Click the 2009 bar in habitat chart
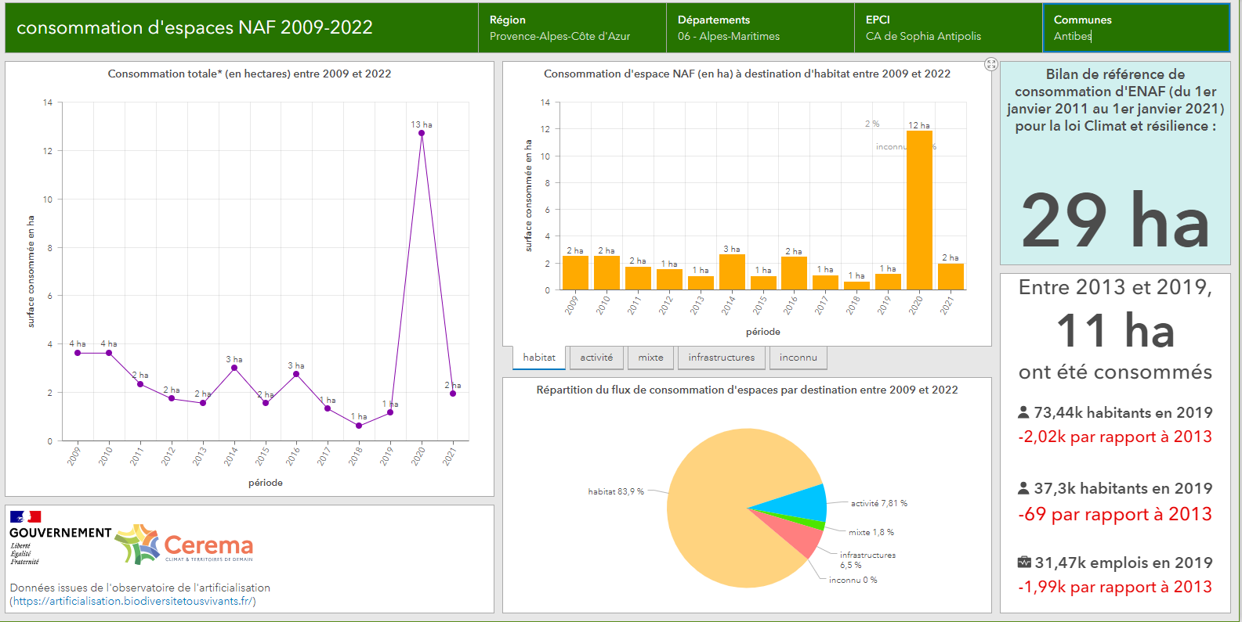 [x=575, y=273]
